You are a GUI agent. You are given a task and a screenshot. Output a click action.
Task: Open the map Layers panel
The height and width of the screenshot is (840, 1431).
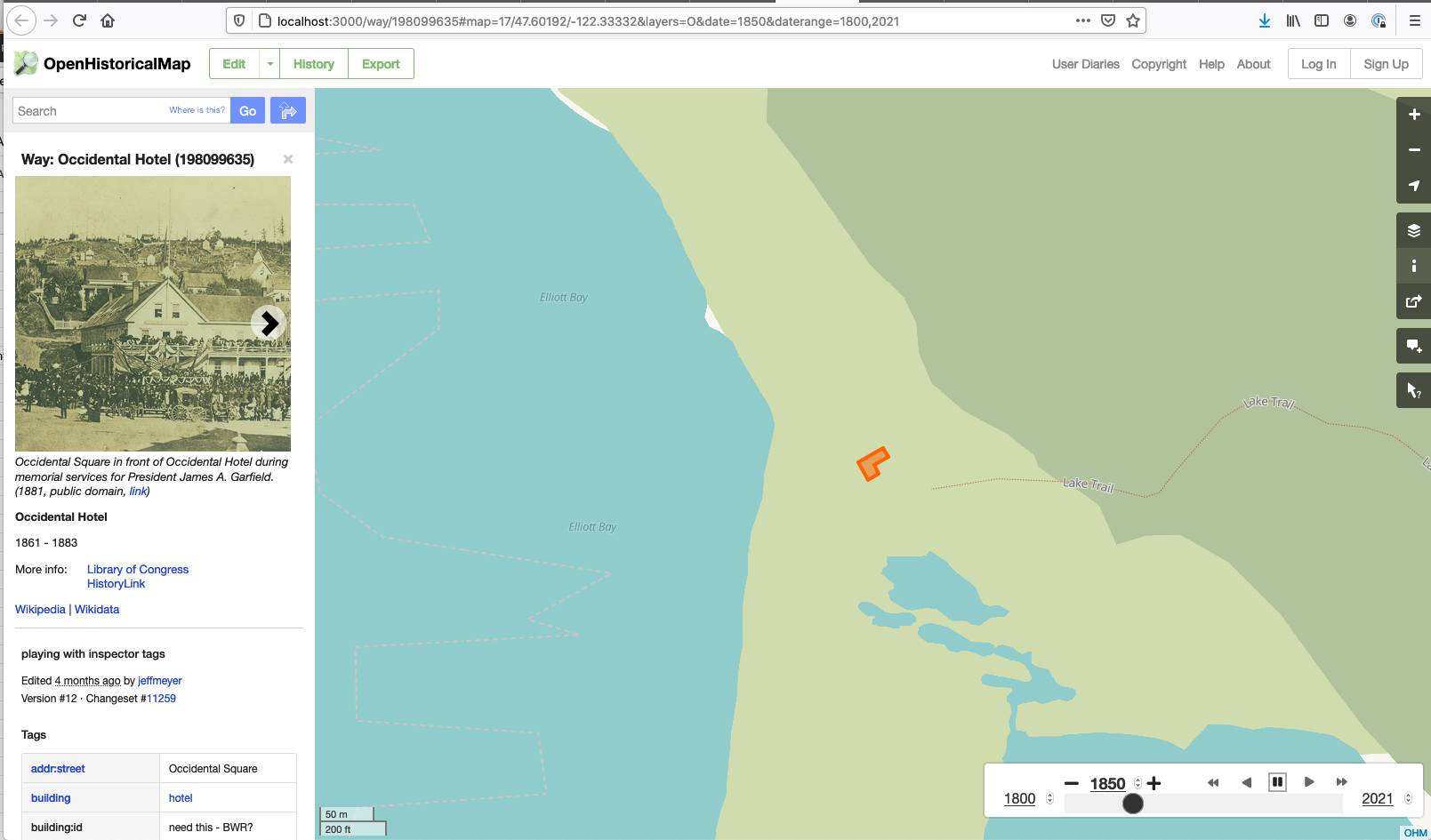(1413, 229)
